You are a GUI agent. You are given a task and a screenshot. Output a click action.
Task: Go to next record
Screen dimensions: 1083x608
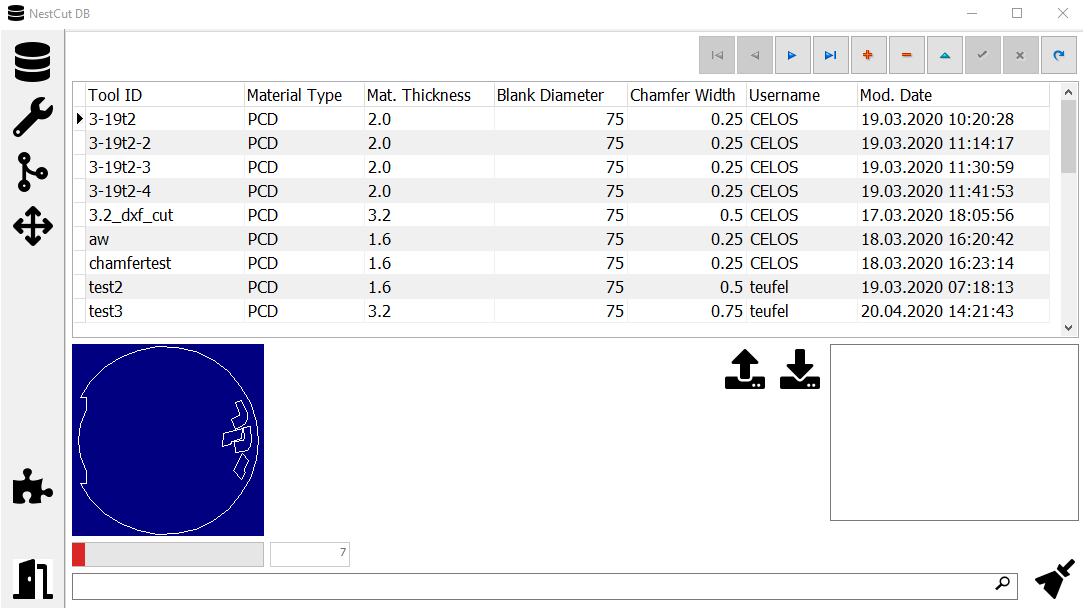[792, 55]
